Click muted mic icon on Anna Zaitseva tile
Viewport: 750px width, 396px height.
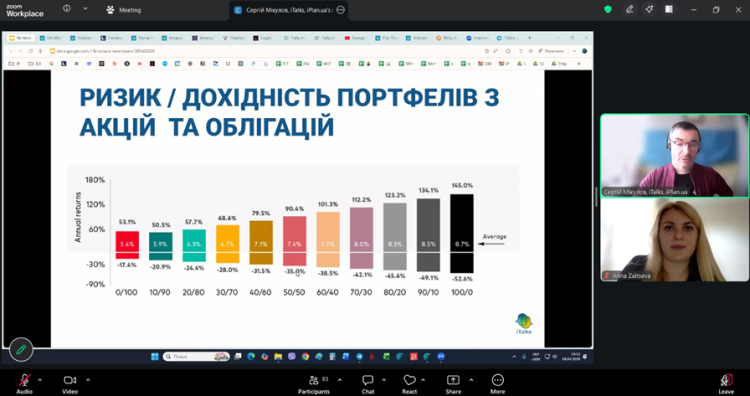coord(607,276)
